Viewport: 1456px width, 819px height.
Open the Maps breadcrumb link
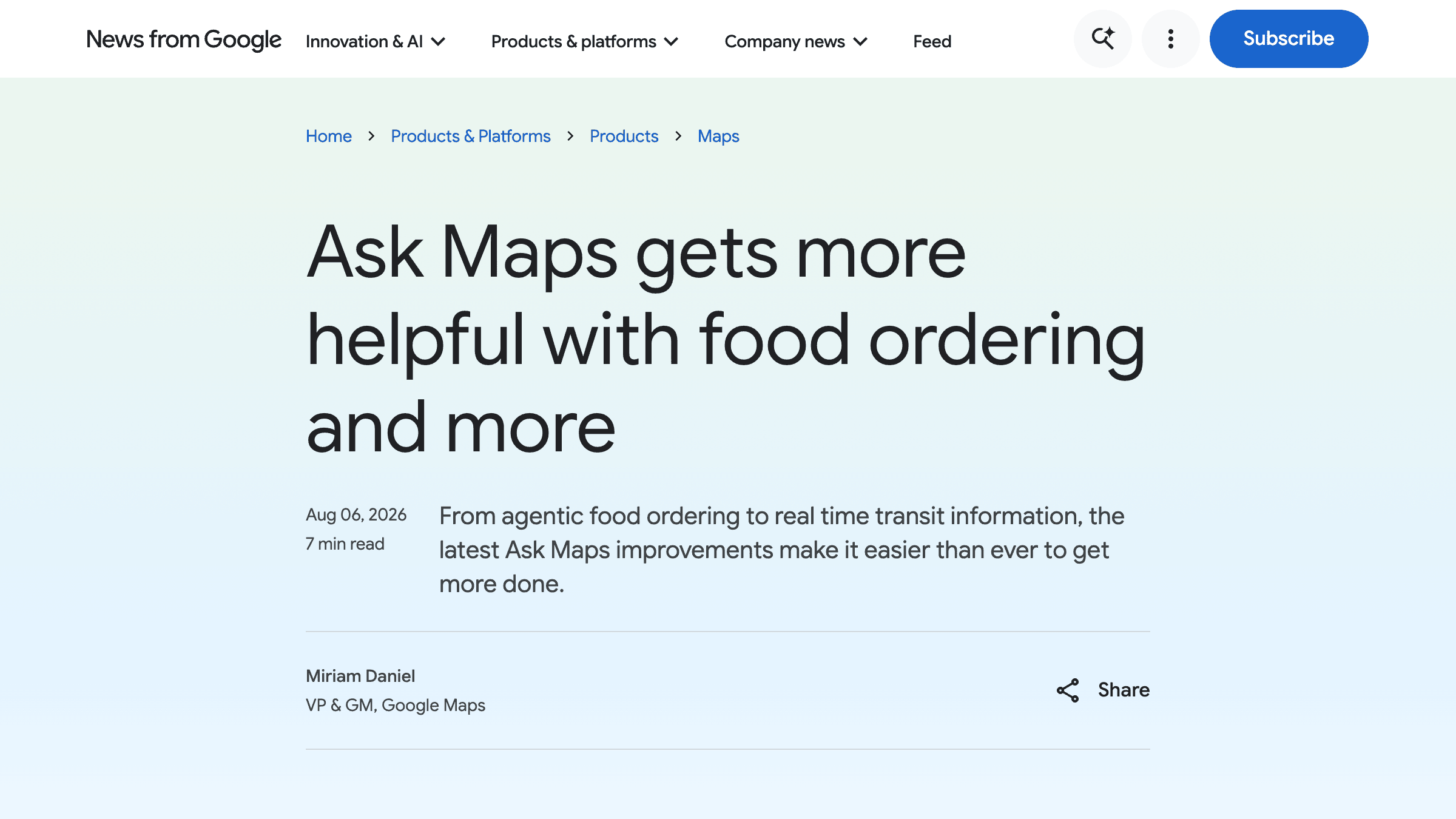[x=718, y=136]
